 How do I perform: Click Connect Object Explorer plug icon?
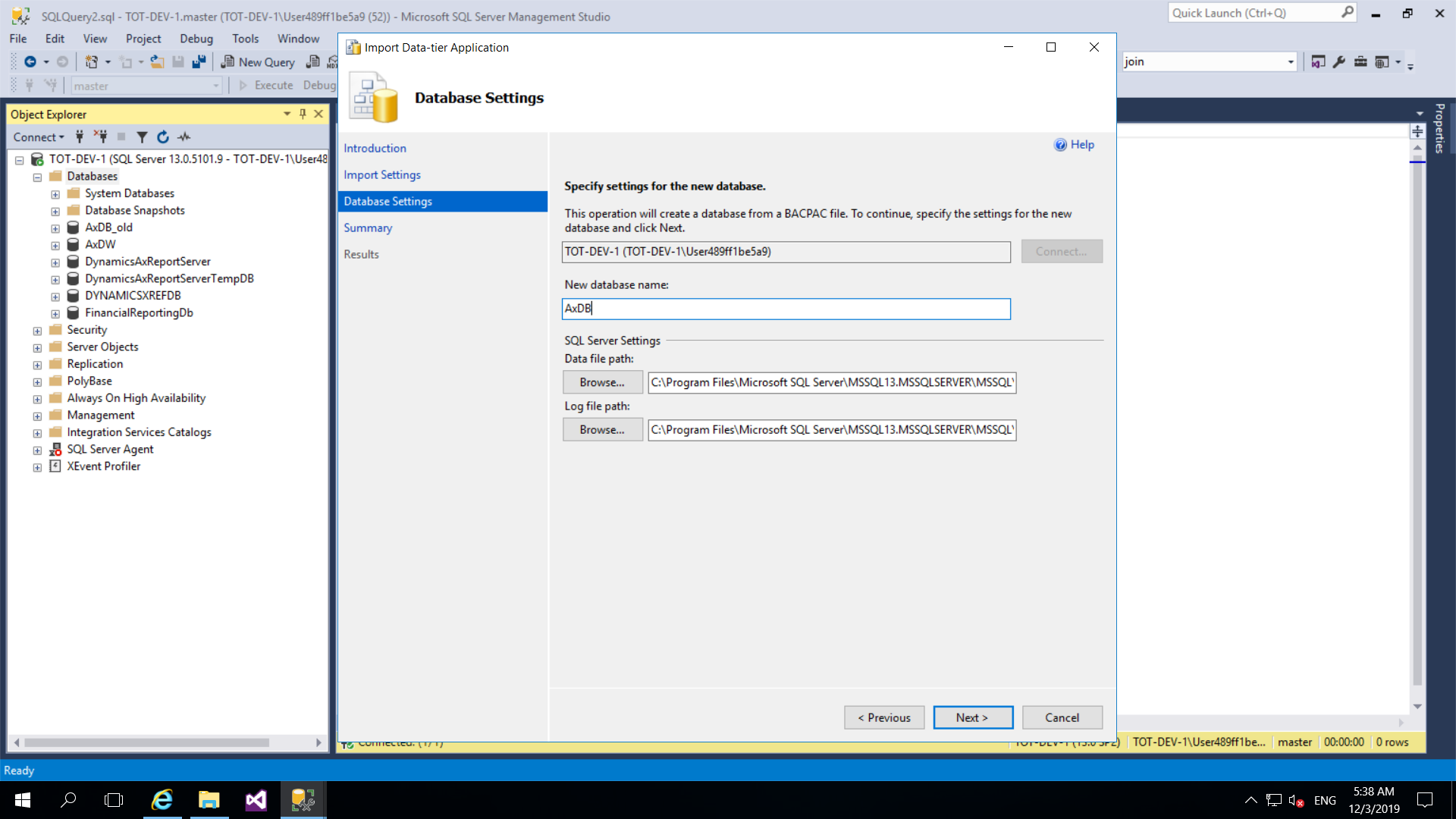coord(80,137)
